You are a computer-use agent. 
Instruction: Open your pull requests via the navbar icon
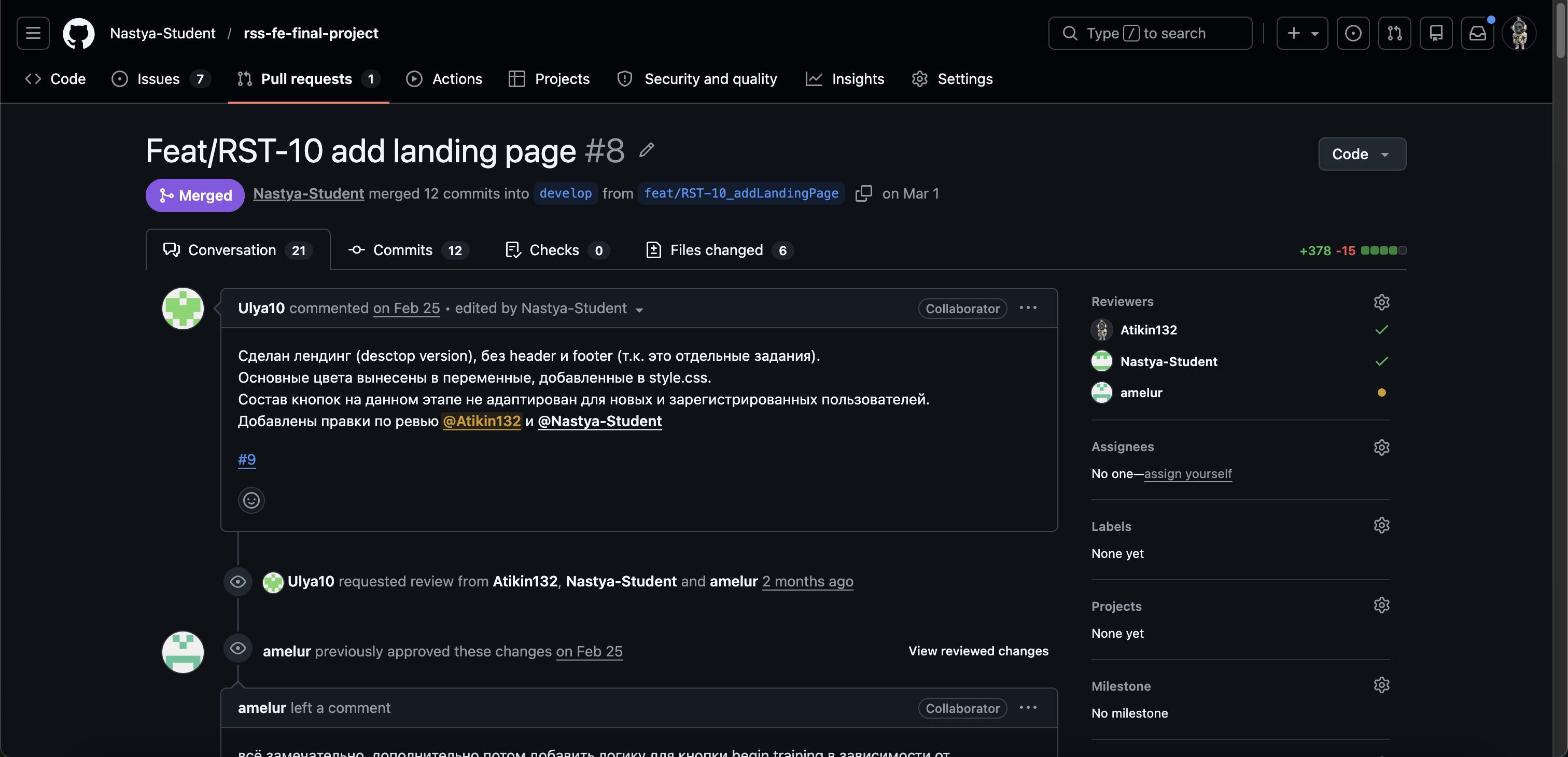1394,34
